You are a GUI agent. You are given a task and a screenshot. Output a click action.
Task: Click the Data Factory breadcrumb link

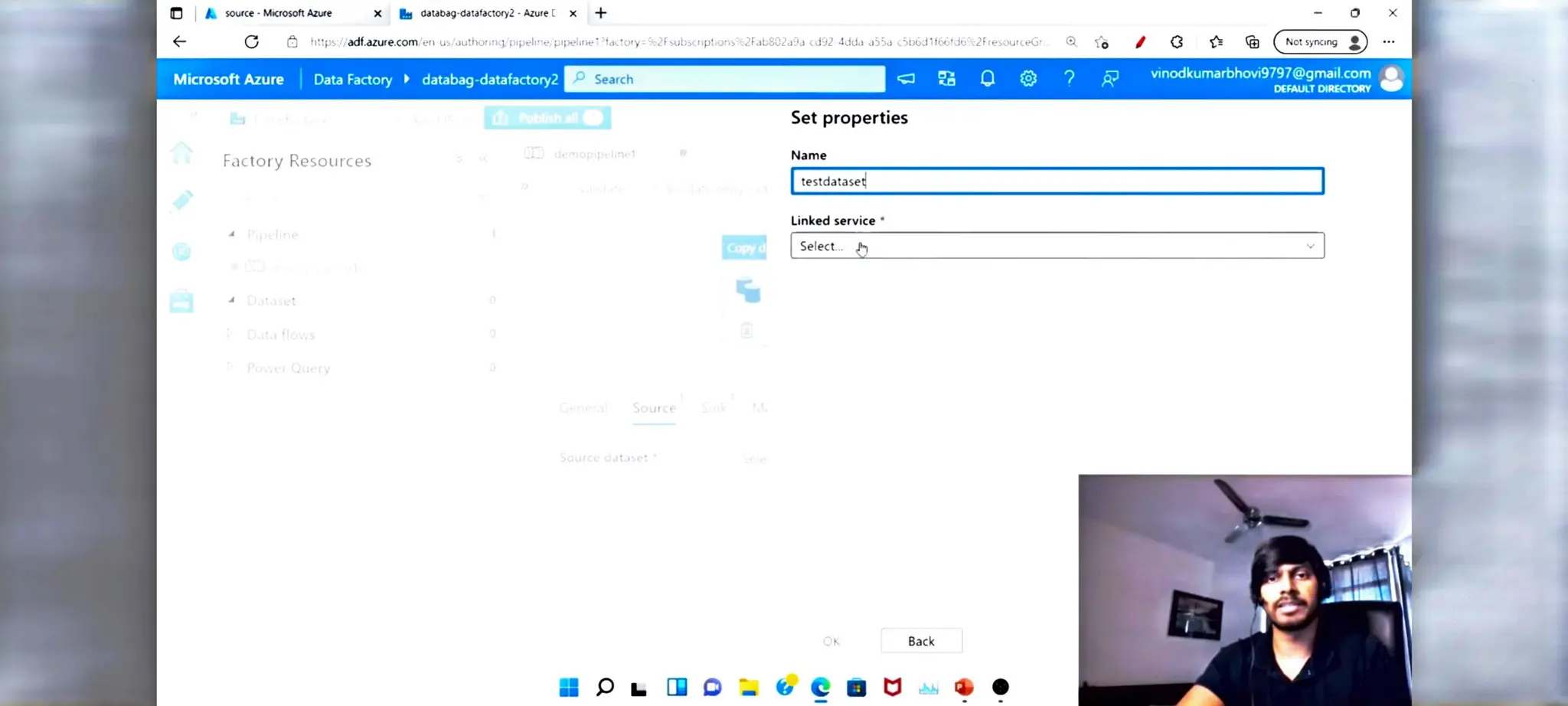coord(352,80)
